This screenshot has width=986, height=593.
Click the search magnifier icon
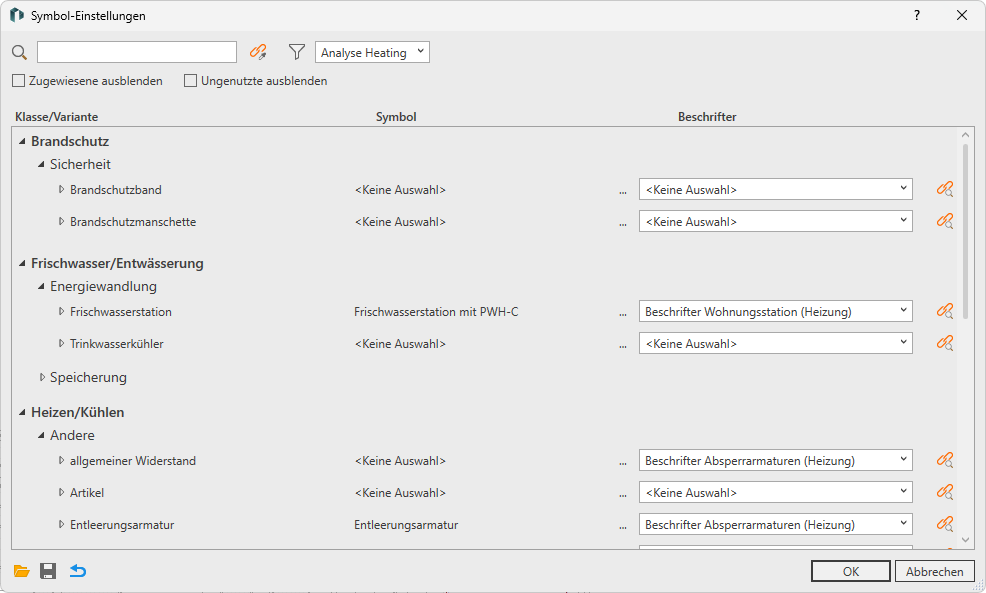pyautogui.click(x=19, y=52)
